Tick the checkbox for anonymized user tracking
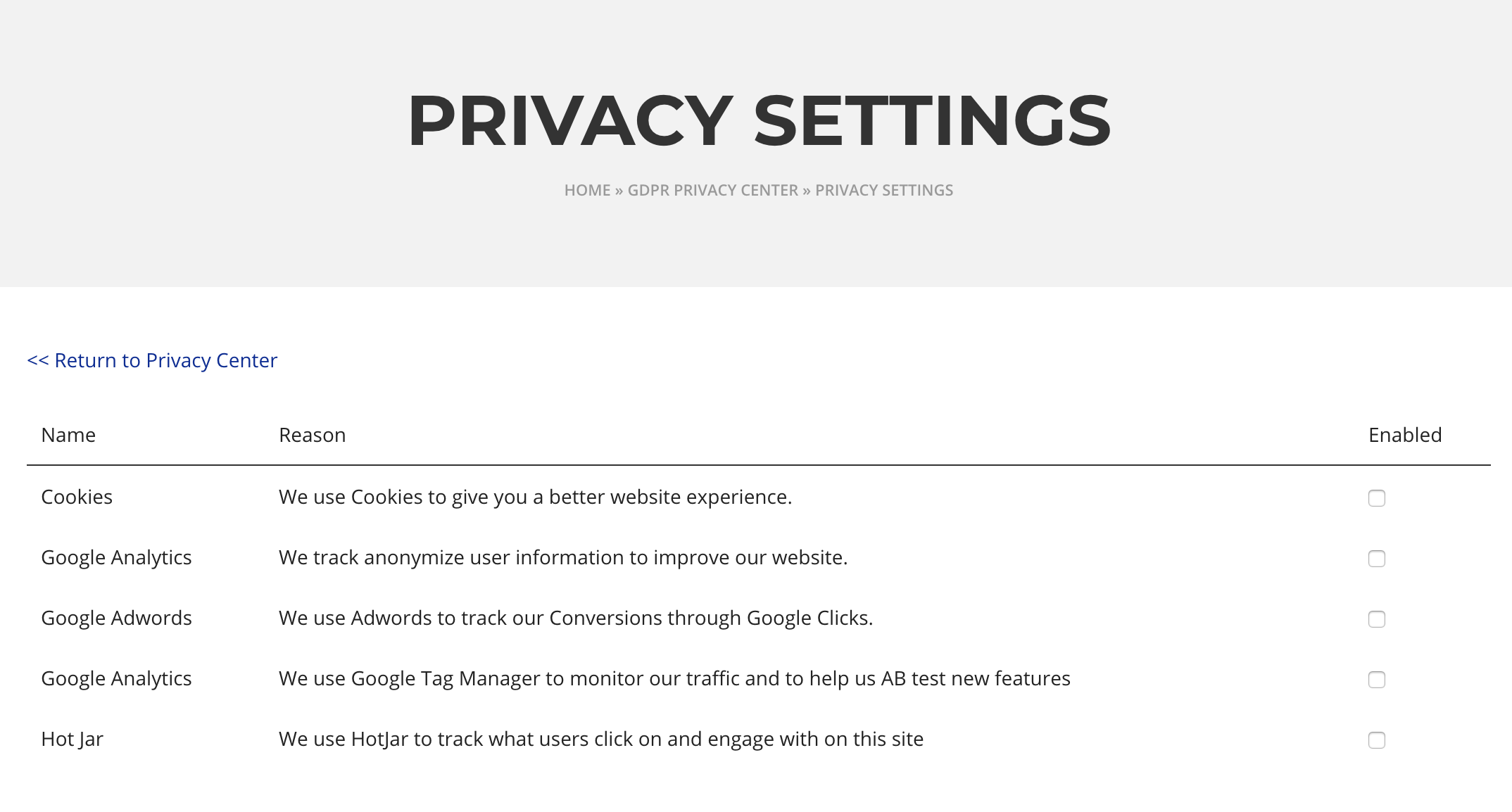The image size is (1512, 812). (x=1376, y=559)
